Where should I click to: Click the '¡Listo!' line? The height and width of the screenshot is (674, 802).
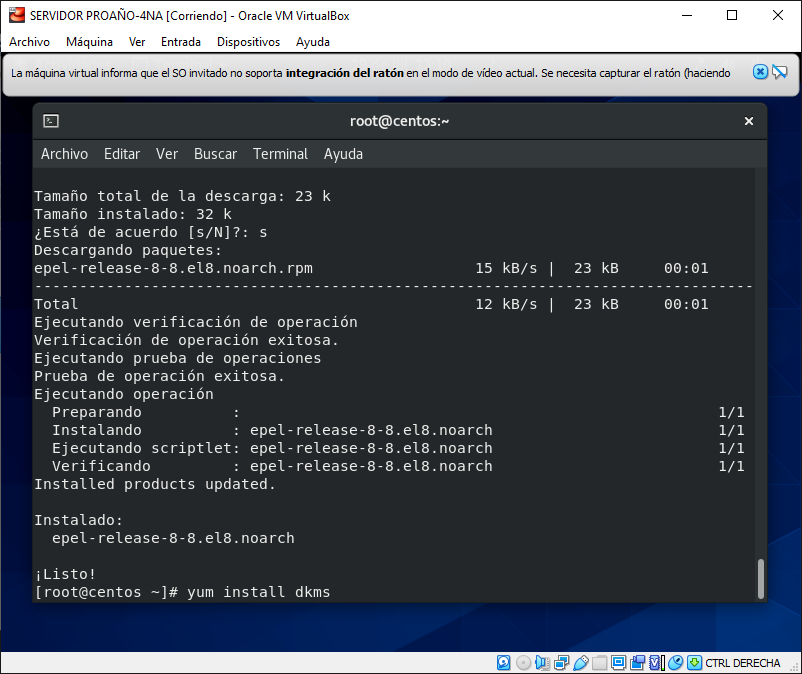tap(65, 574)
